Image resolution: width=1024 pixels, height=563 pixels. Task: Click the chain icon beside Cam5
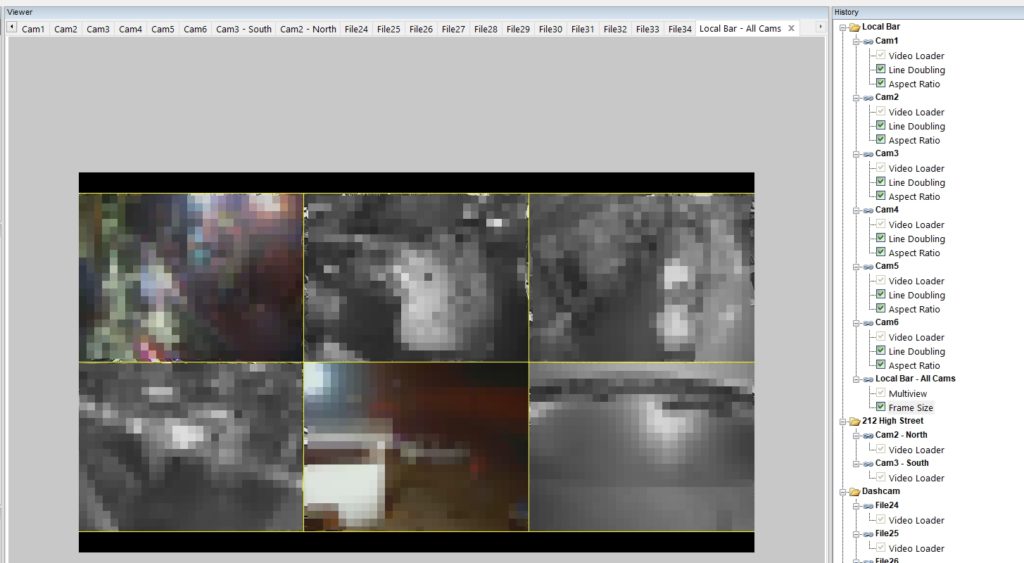point(868,266)
